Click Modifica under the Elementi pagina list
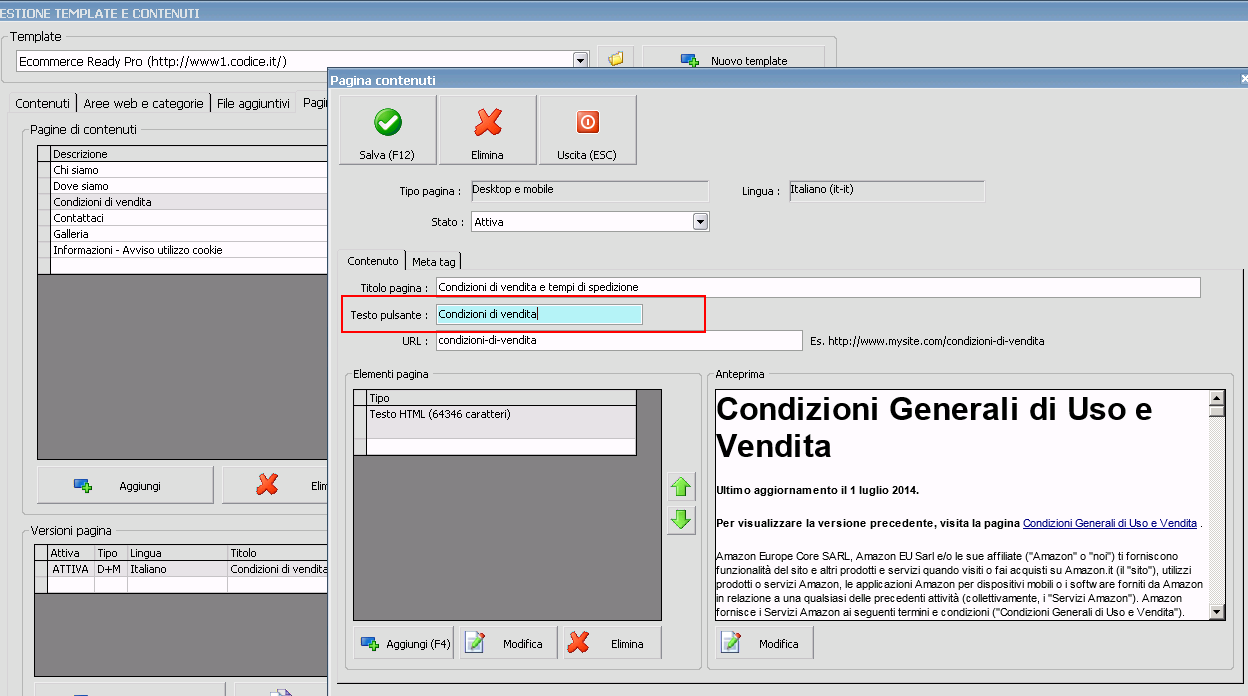This screenshot has height=696, width=1248. (x=509, y=643)
